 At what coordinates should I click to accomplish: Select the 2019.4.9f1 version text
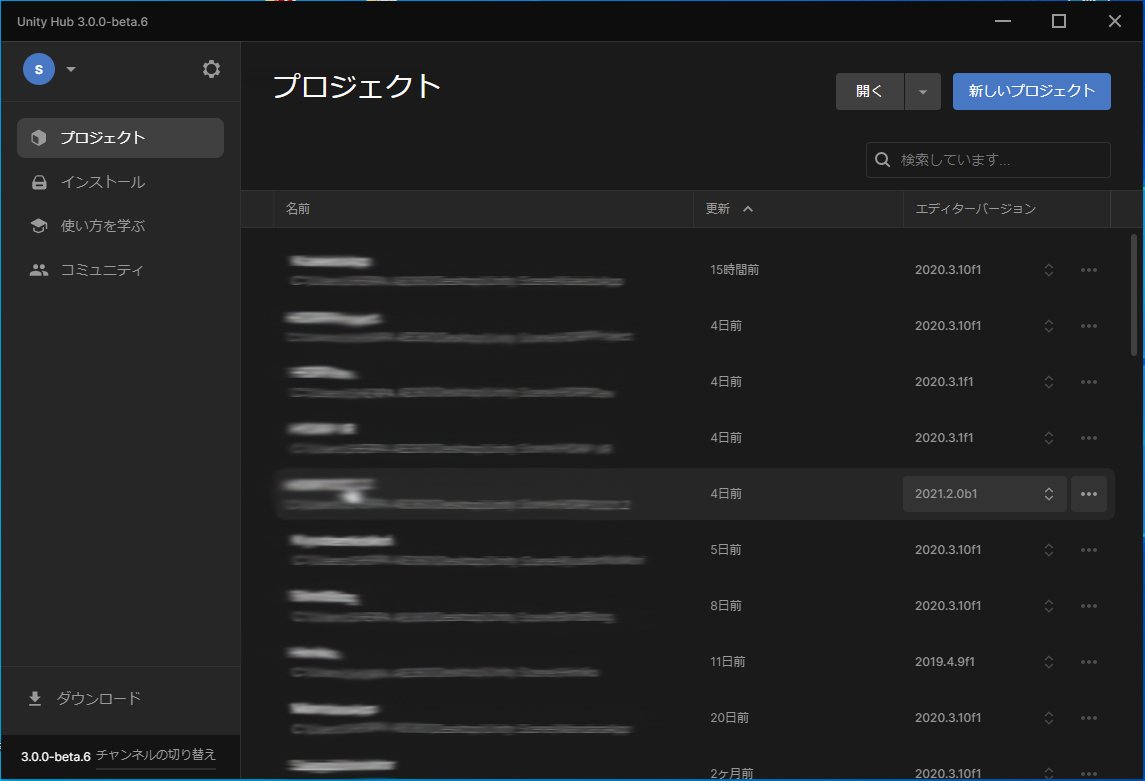pos(944,662)
